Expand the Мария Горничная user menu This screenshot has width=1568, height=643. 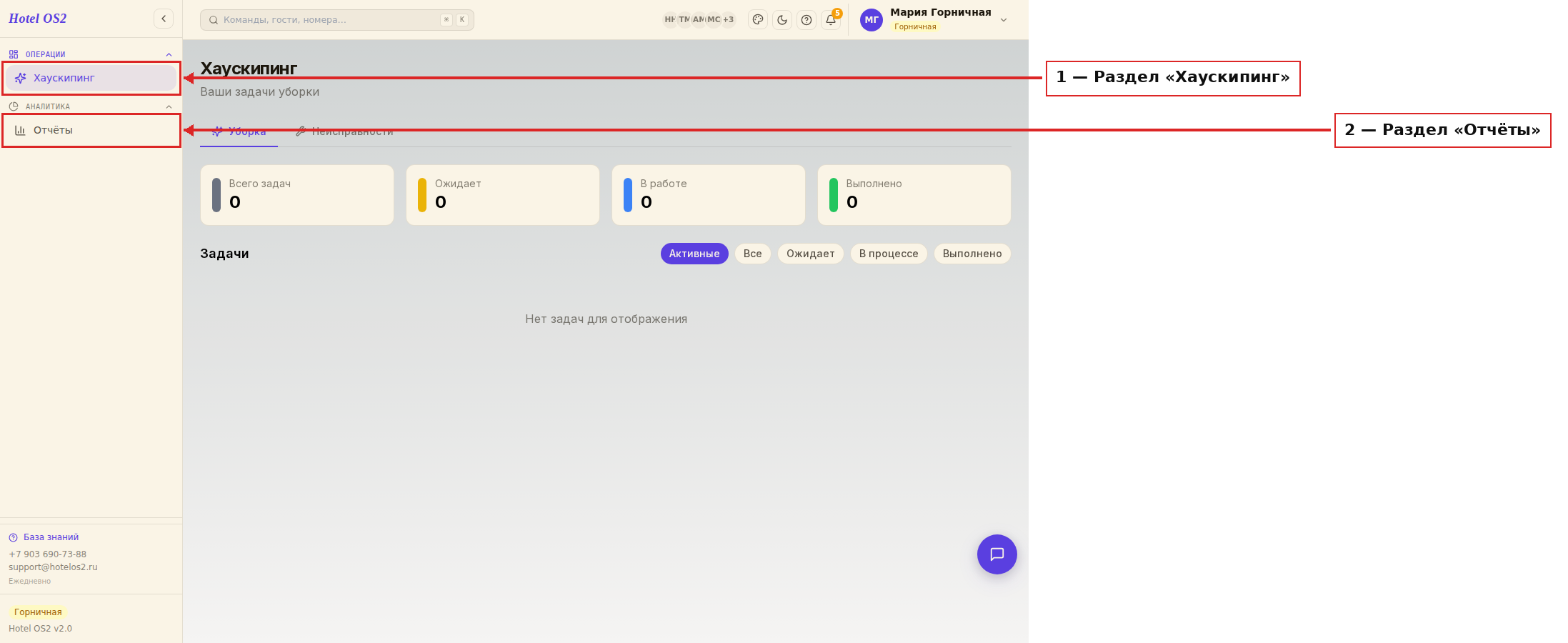point(1004,20)
